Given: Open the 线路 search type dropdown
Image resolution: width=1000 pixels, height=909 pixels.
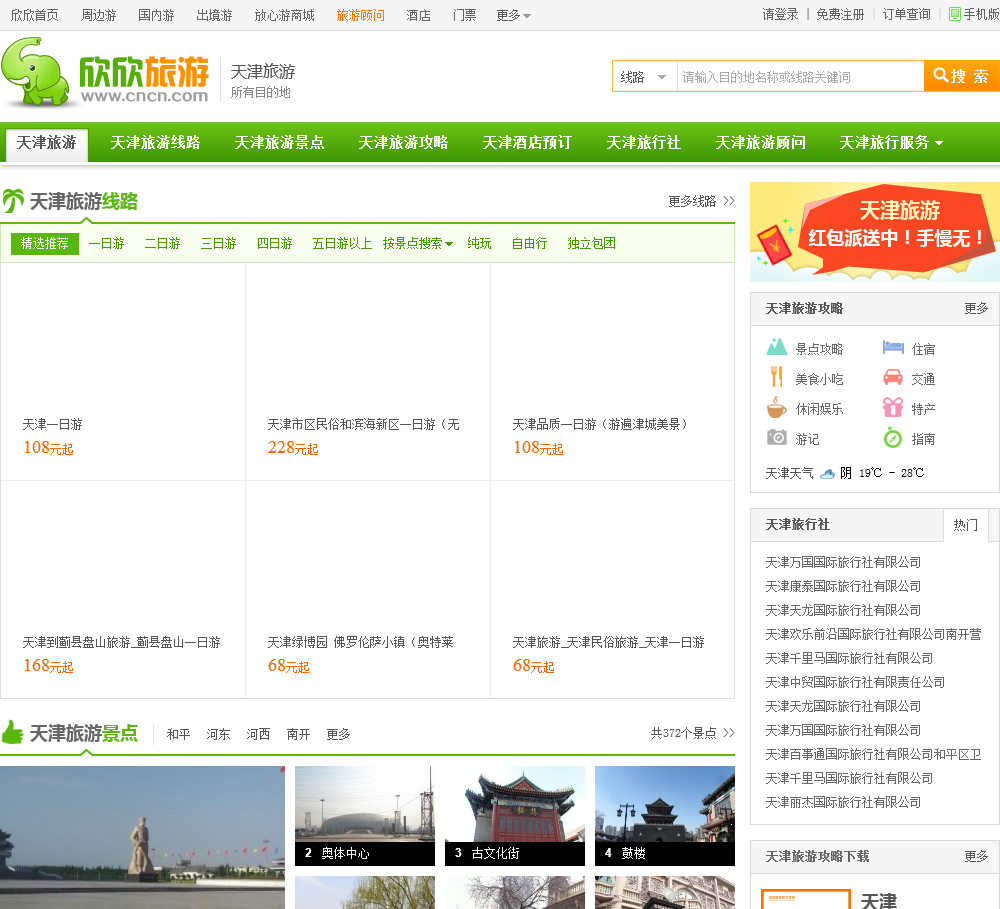Looking at the screenshot, I should pos(644,77).
